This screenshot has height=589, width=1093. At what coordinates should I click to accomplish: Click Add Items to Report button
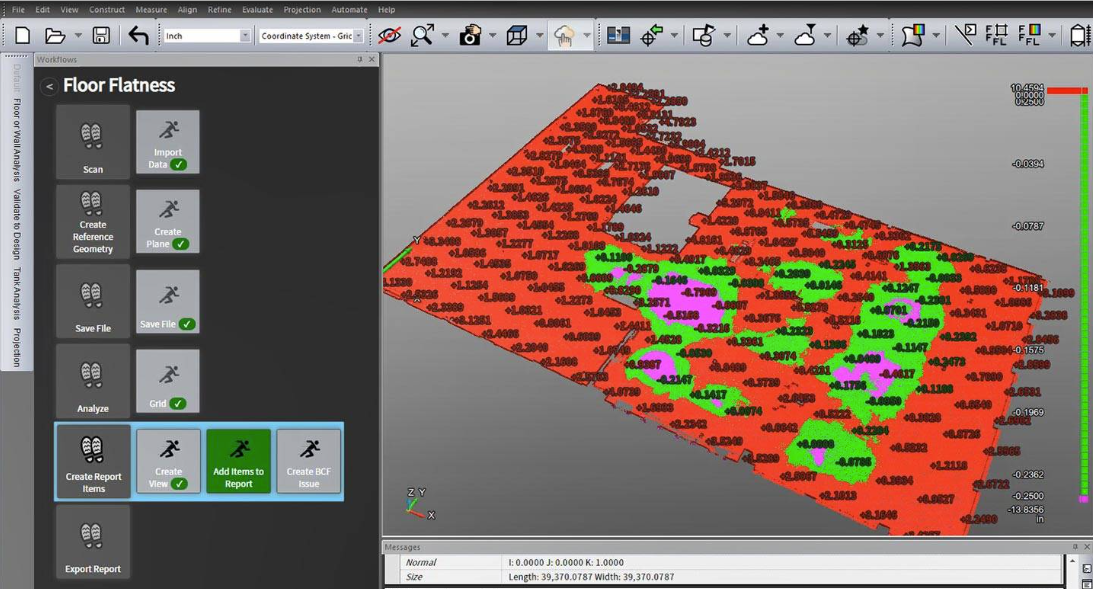point(239,461)
